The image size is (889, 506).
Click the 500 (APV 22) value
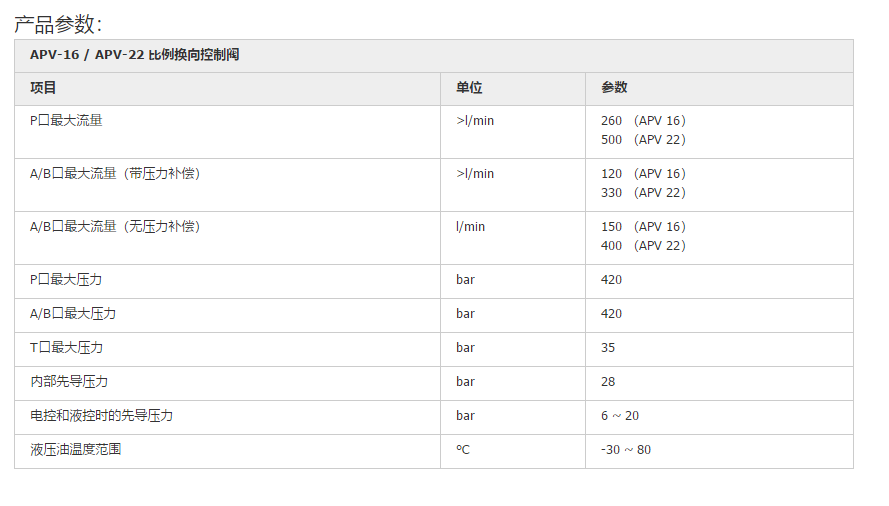[643, 140]
